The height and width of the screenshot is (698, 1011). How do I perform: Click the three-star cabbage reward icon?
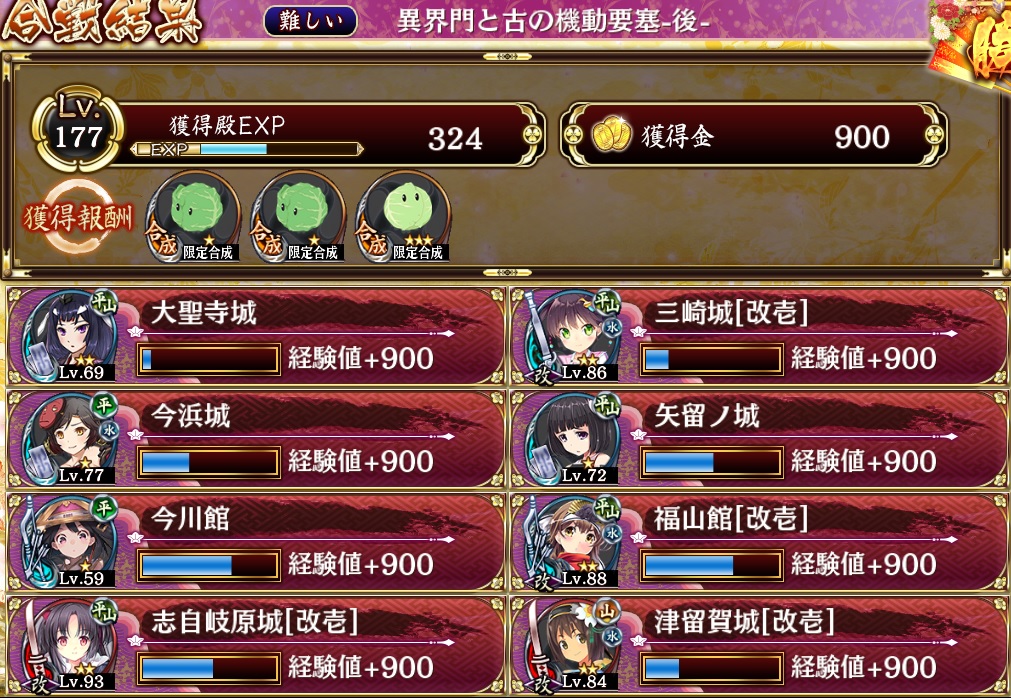[x=403, y=217]
